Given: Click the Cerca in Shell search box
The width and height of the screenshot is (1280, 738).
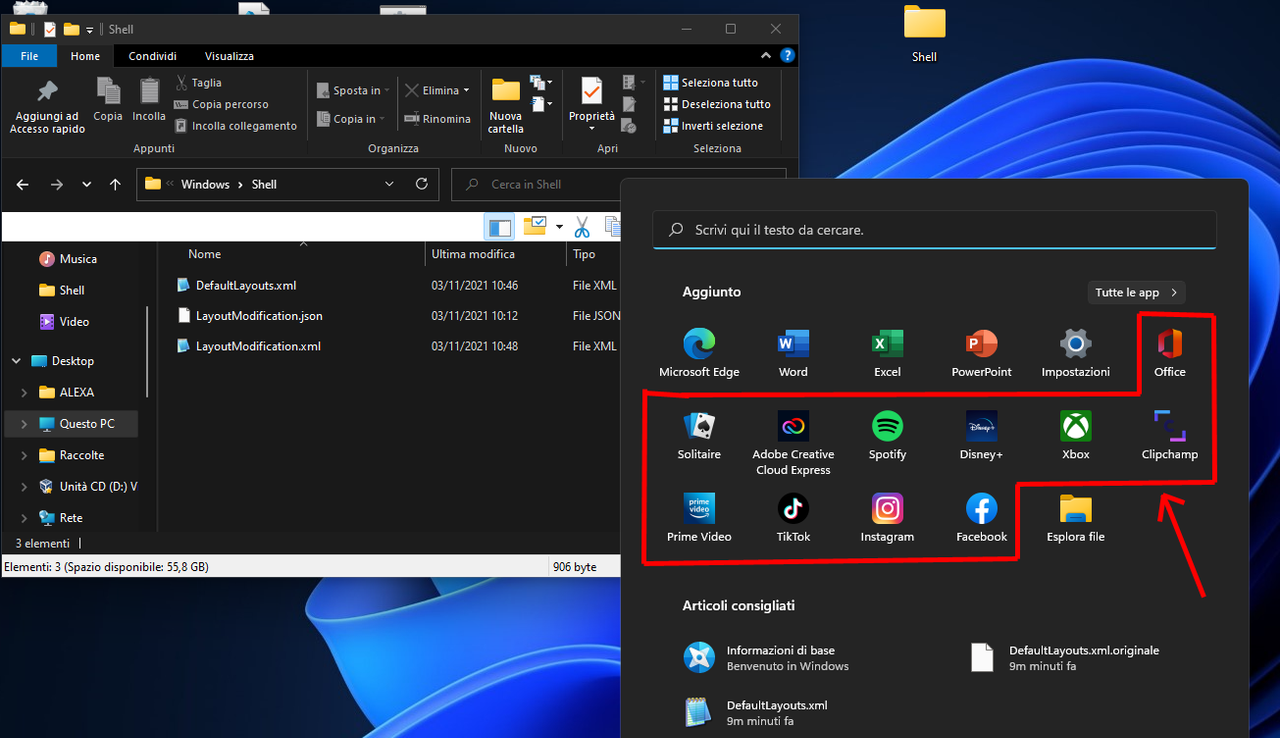Looking at the screenshot, I should (618, 184).
